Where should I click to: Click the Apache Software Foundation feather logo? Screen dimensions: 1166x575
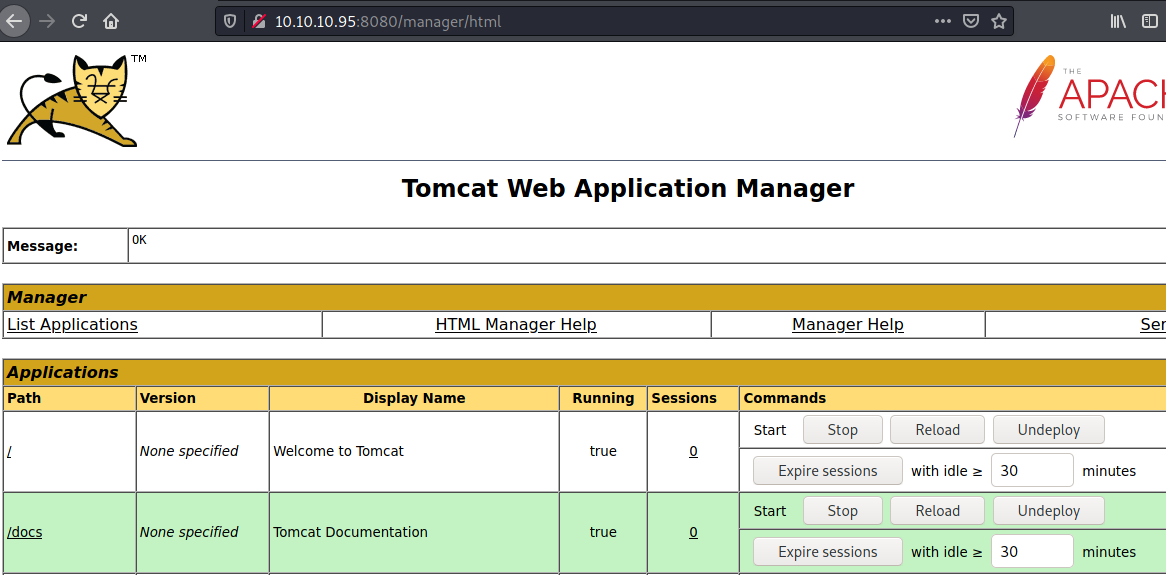tap(1089, 96)
